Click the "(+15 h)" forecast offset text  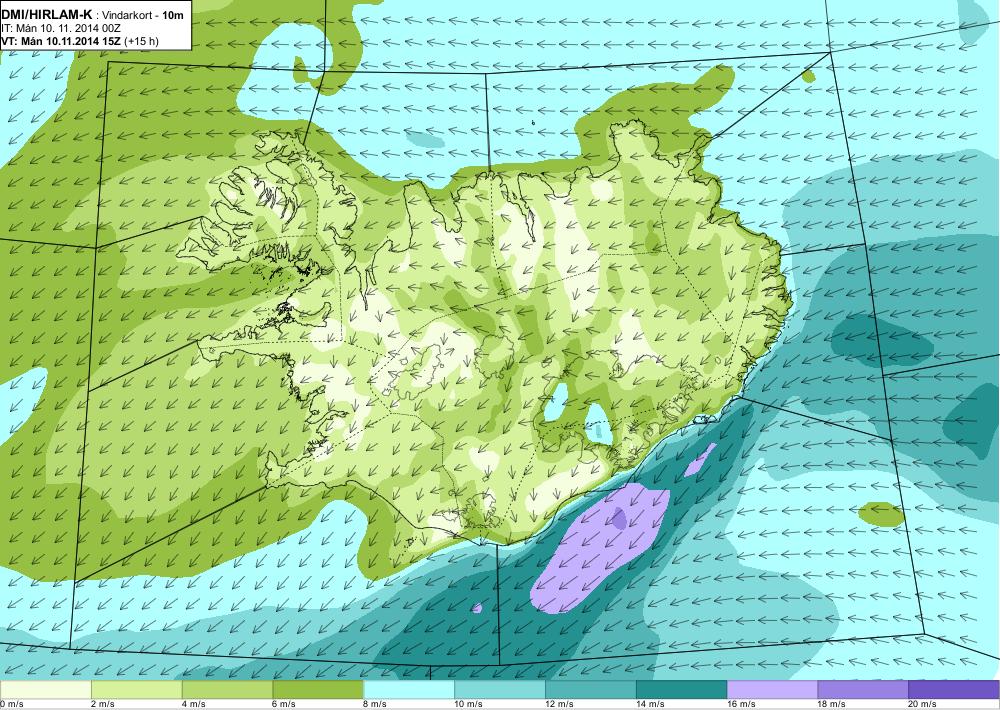click(142, 41)
